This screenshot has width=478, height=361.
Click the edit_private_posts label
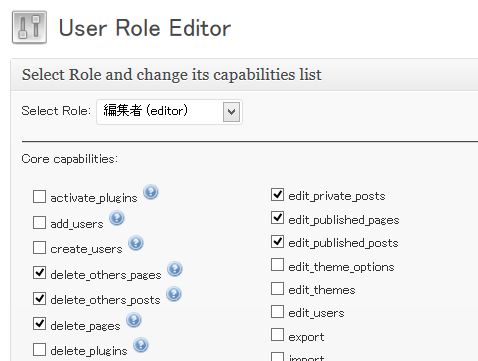[x=337, y=196]
